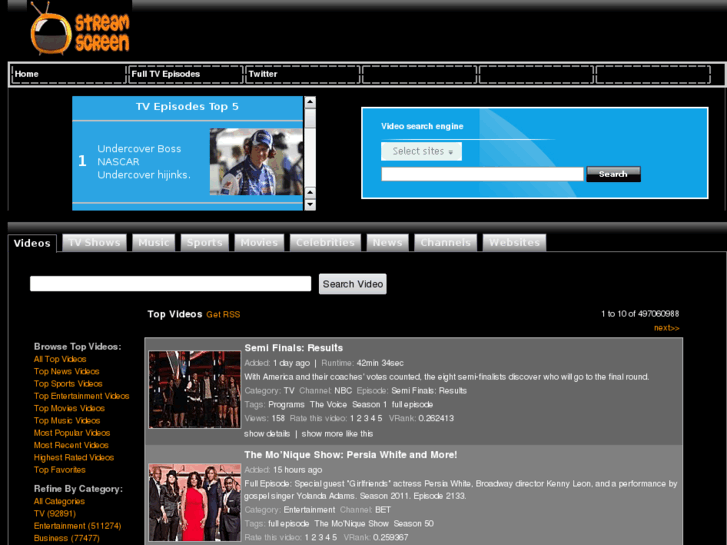
Task: Open the Twitter menu item
Action: point(302,74)
